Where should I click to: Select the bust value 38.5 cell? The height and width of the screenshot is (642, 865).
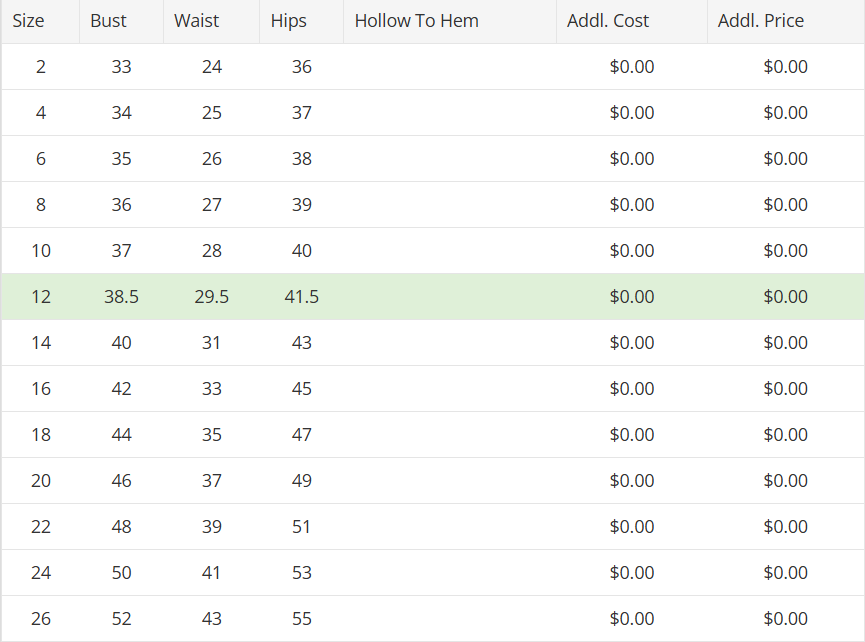click(121, 297)
